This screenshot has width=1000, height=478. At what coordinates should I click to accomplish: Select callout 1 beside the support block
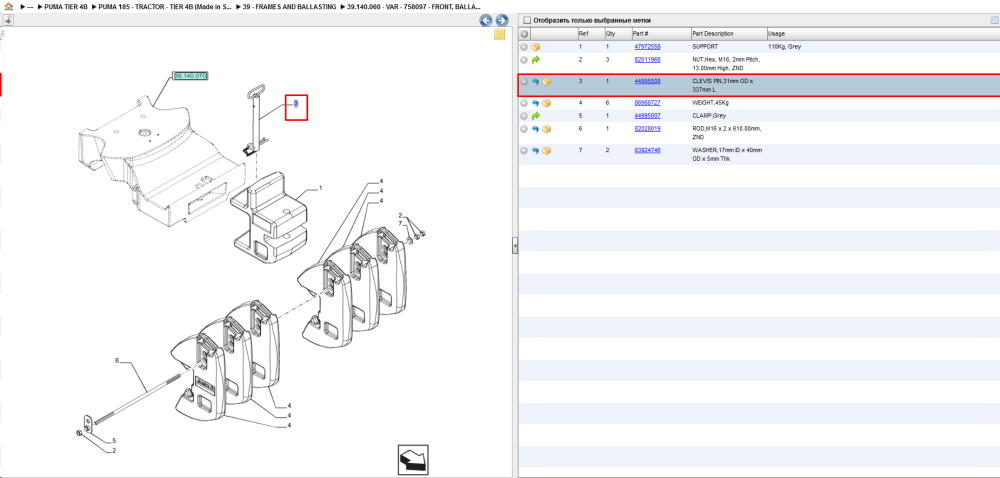tap(321, 189)
